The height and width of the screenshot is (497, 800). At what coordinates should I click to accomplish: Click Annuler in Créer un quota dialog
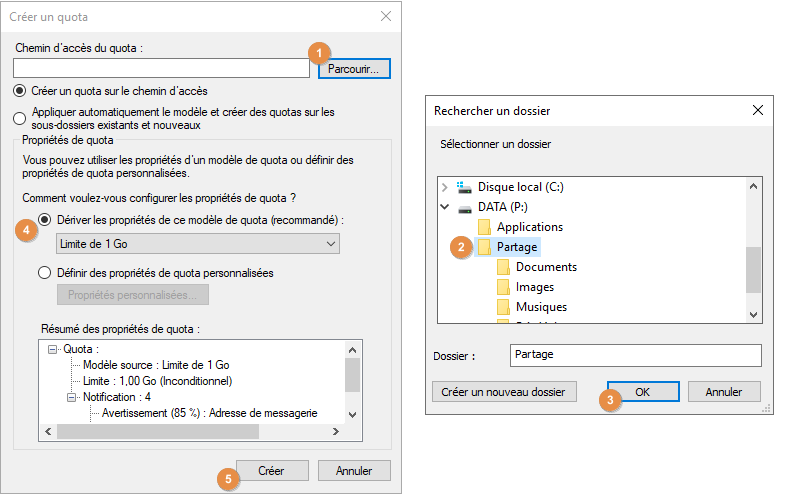click(x=354, y=470)
